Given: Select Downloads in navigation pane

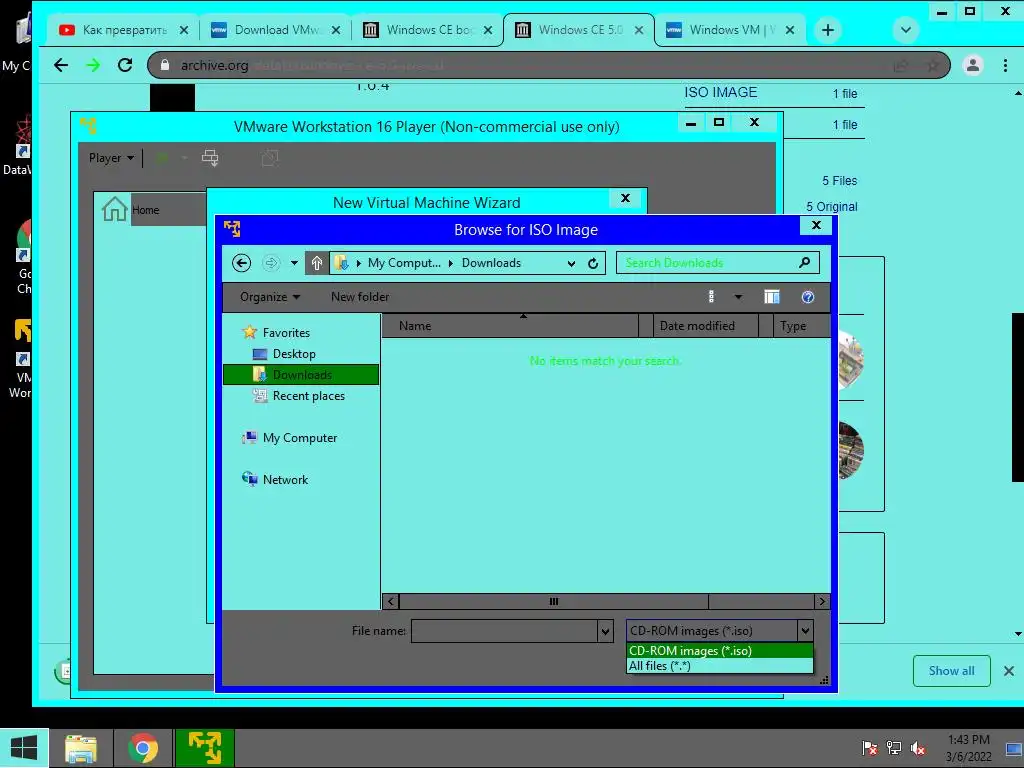Looking at the screenshot, I should (x=301, y=375).
